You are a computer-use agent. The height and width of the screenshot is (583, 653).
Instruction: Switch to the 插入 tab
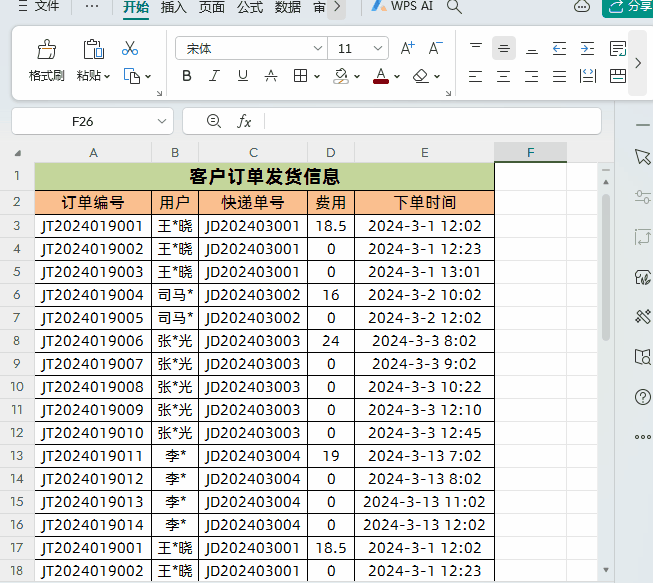(x=174, y=7)
